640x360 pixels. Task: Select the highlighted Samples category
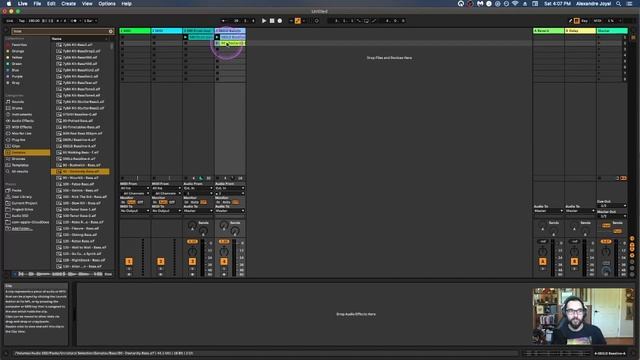27,152
